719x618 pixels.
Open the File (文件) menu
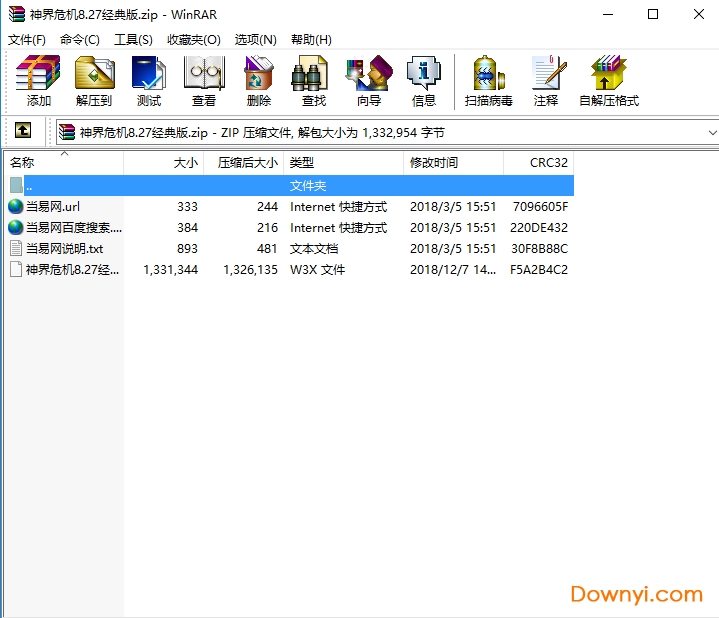27,39
